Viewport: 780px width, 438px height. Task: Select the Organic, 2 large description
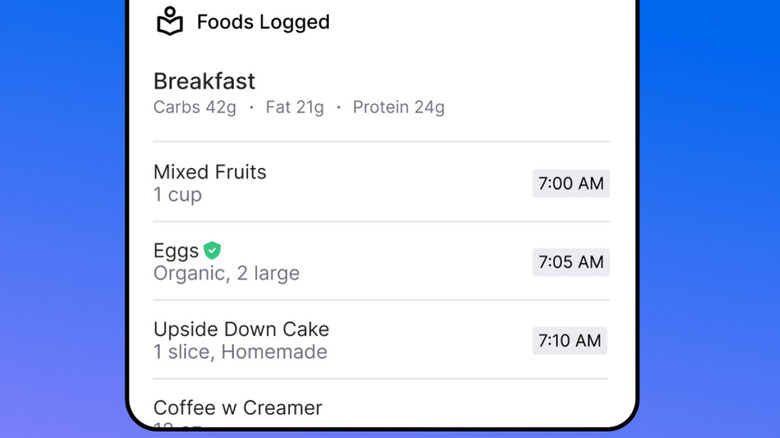coord(226,273)
